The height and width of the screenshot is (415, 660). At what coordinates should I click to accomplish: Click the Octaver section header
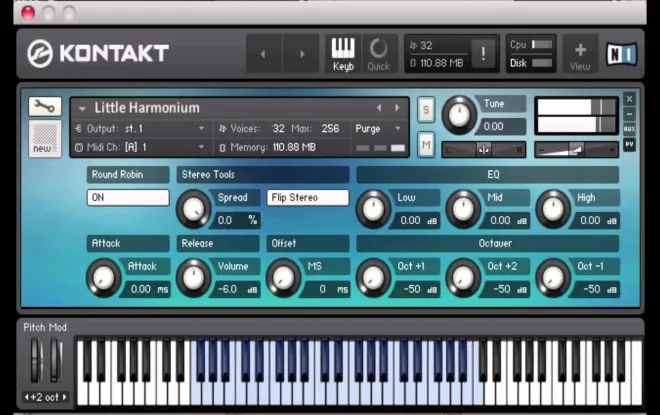pos(488,244)
